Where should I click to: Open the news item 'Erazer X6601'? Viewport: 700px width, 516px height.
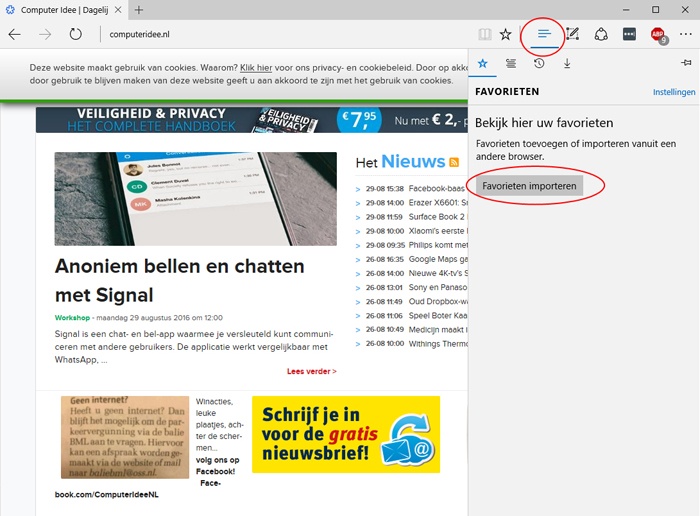[438, 203]
